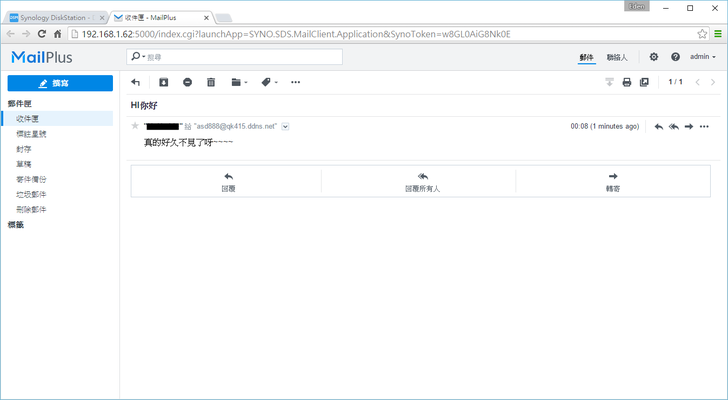Viewport: 728px width, 400px height.
Task: Click browser forward button
Action: [26, 34]
